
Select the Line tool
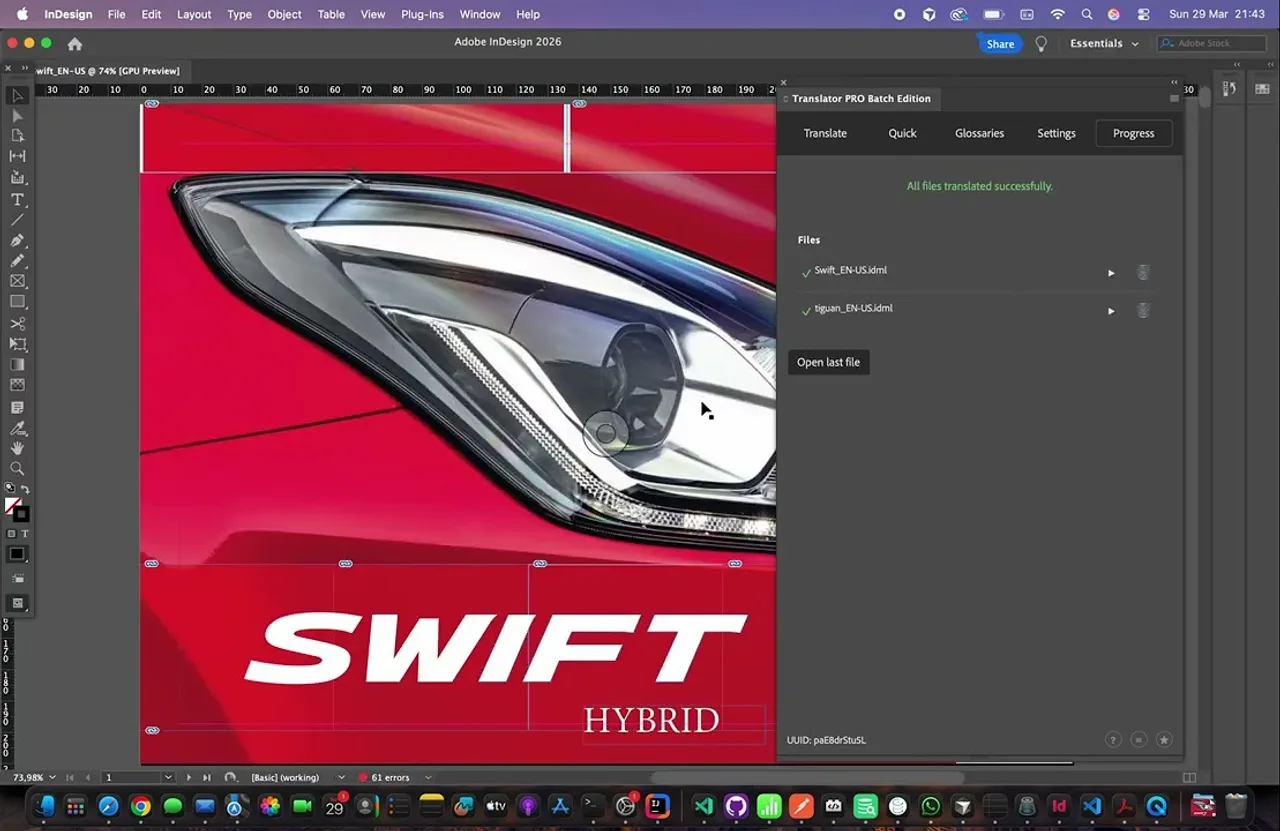(x=17, y=219)
